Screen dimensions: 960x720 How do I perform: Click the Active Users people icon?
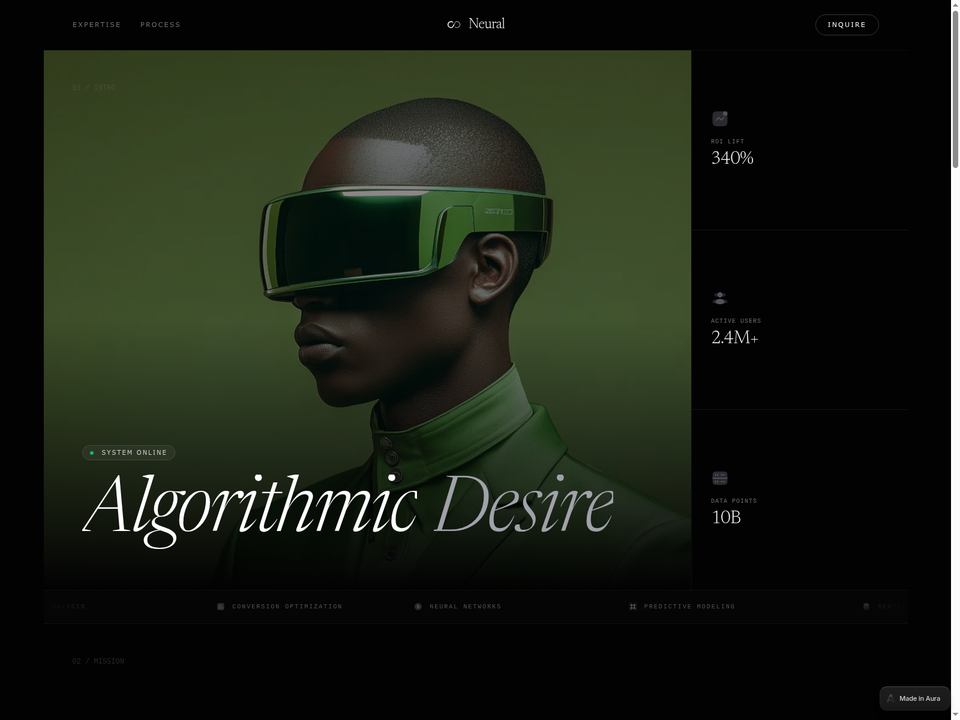(x=720, y=298)
